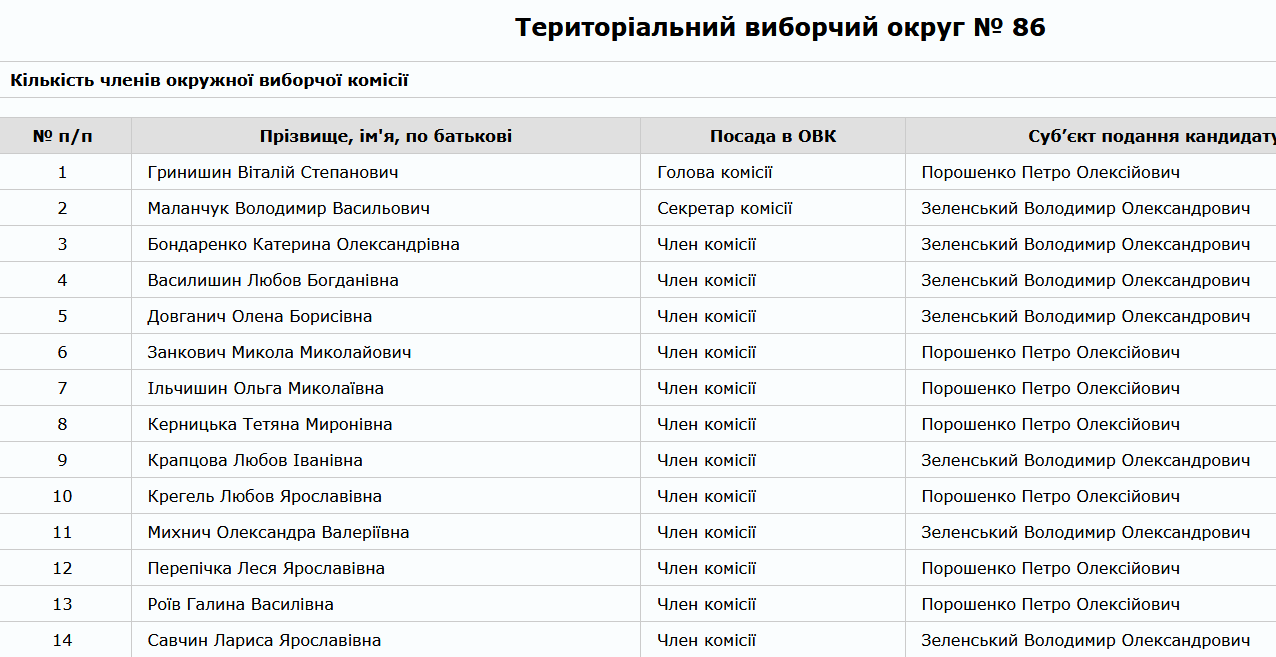Click the 'Територіальний виборчий округ № 86' heading
This screenshot has width=1276, height=657.
pyautogui.click(x=780, y=28)
